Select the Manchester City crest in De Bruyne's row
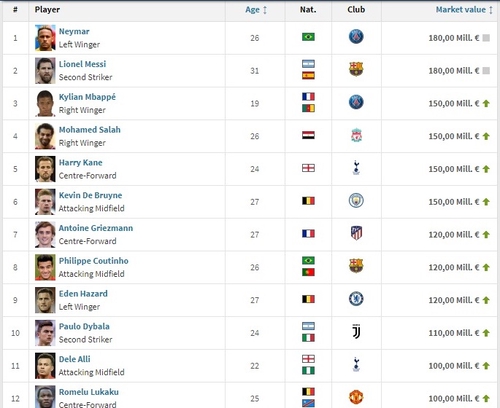 coord(356,201)
